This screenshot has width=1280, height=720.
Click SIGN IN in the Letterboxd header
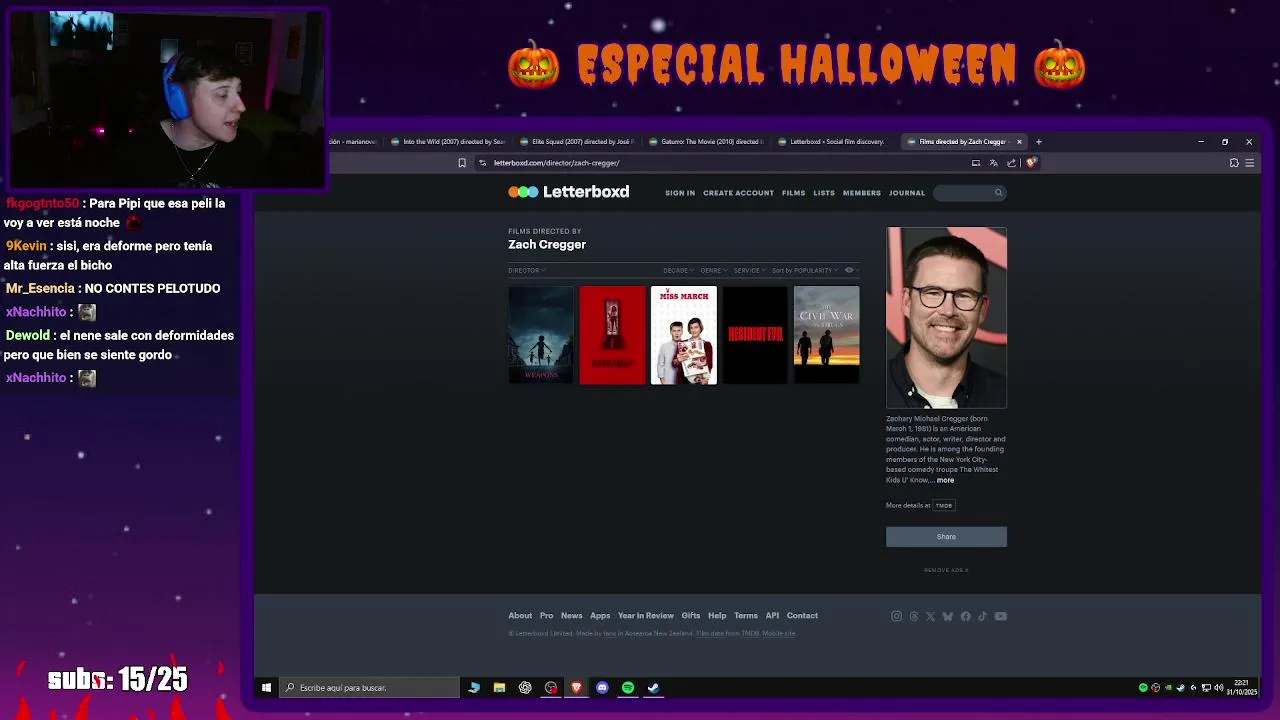pyautogui.click(x=680, y=193)
